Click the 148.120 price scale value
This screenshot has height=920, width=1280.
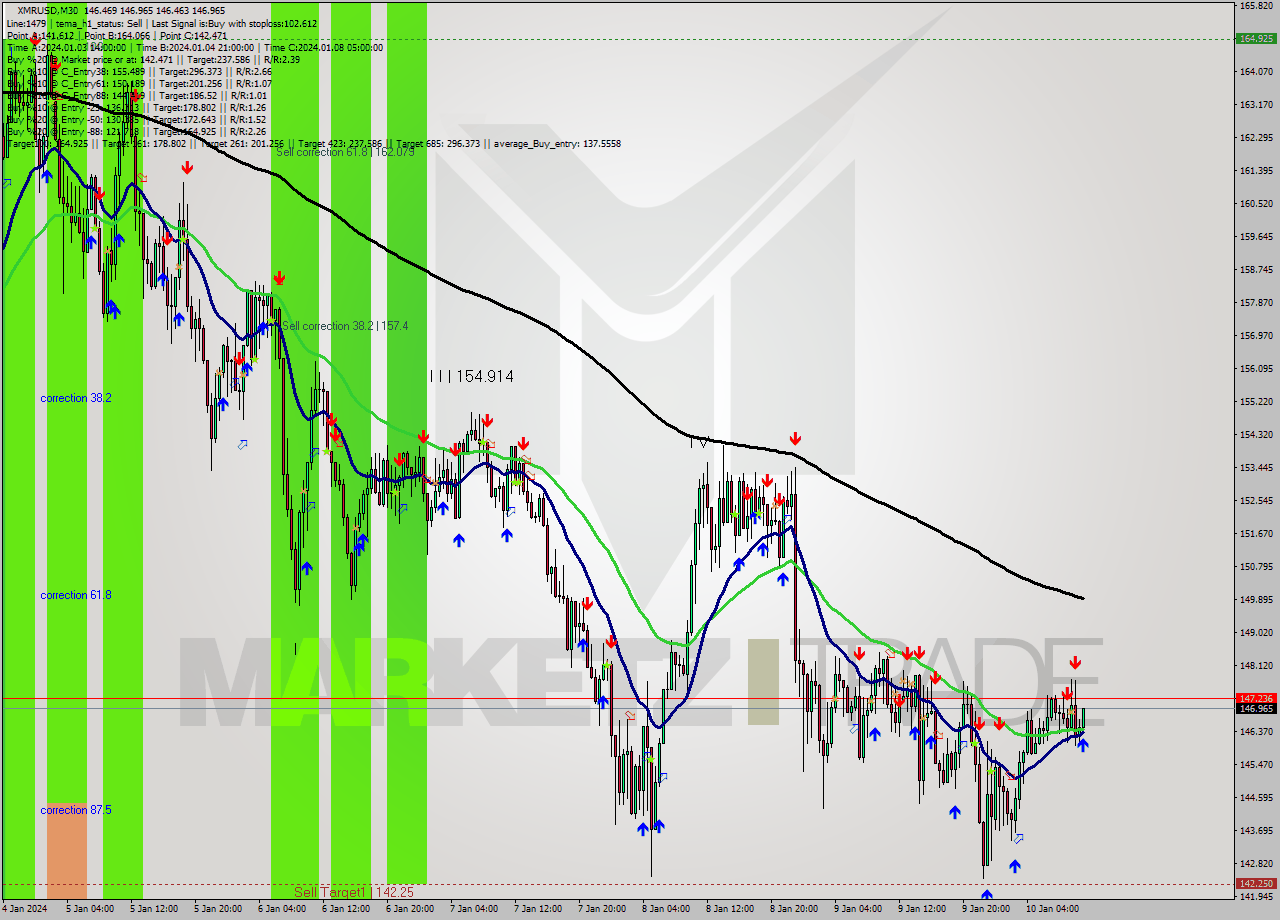click(x=1255, y=665)
